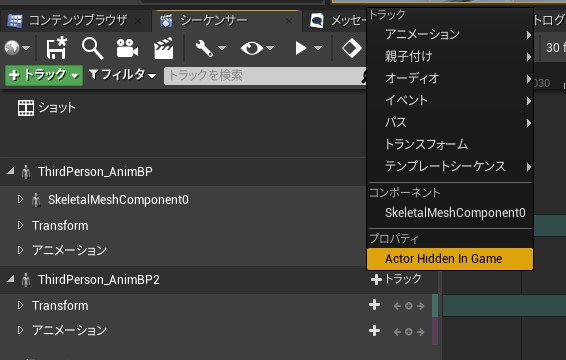
Task: Add key at current time on ThirdPerson_AnimBP2 Transform
Action: click(409, 306)
